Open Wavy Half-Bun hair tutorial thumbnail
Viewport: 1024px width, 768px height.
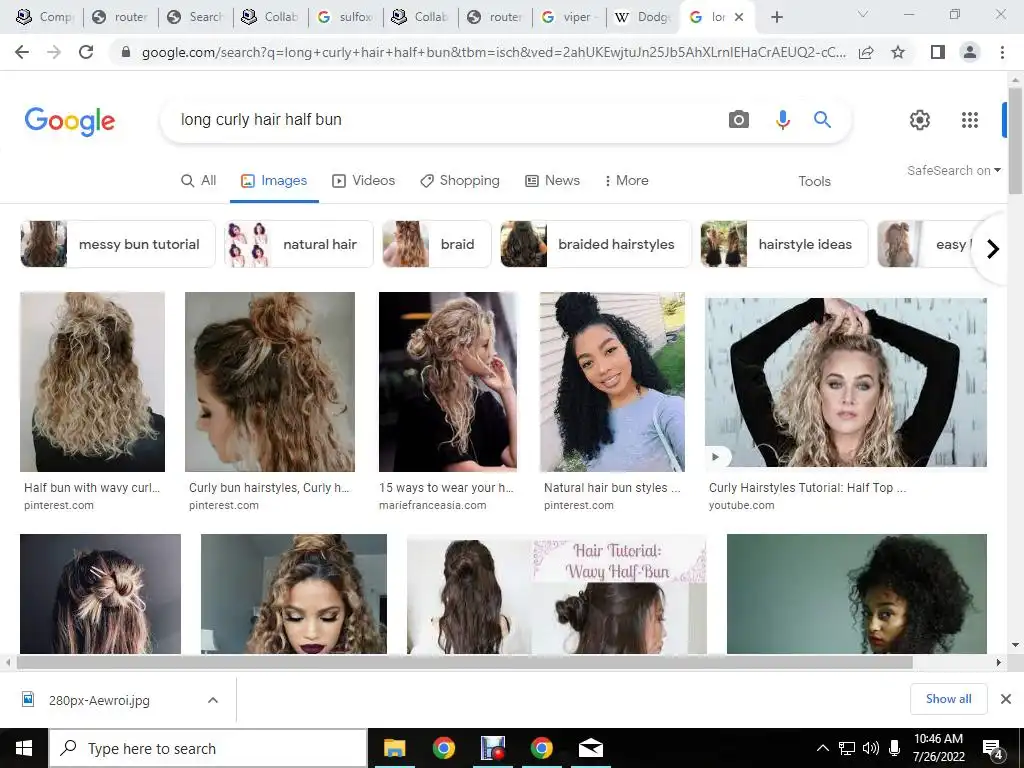[x=556, y=594]
